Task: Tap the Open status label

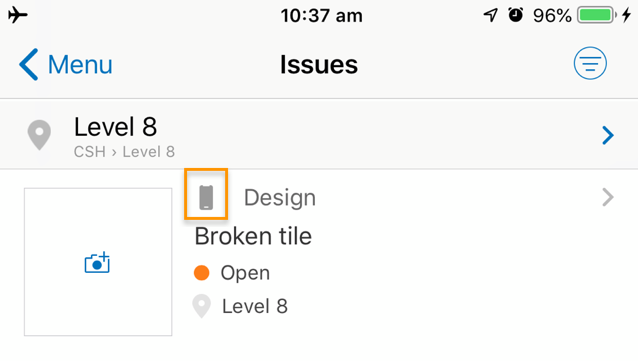Action: coord(245,273)
